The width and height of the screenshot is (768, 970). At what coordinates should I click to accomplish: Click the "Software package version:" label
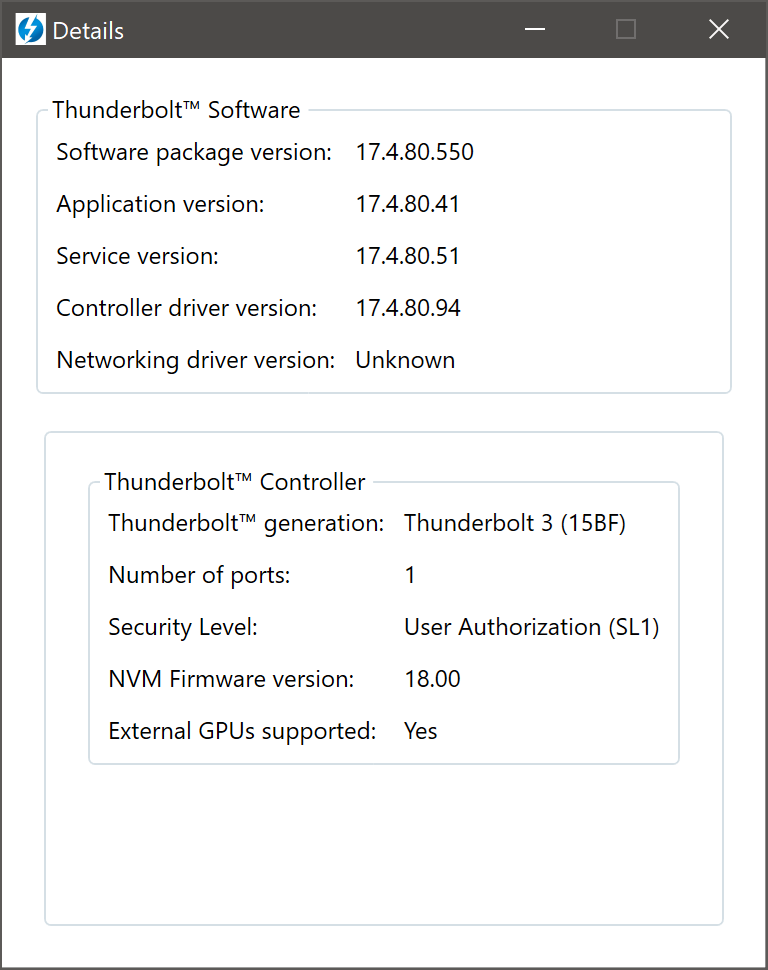pos(194,152)
